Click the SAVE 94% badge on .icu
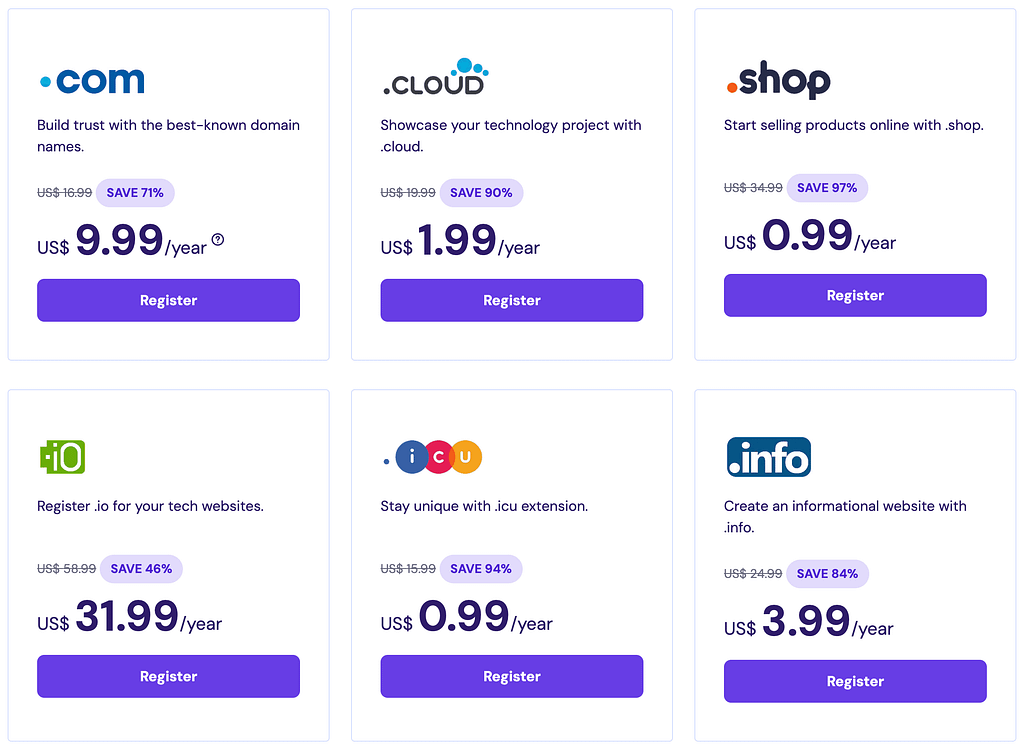 coord(481,569)
